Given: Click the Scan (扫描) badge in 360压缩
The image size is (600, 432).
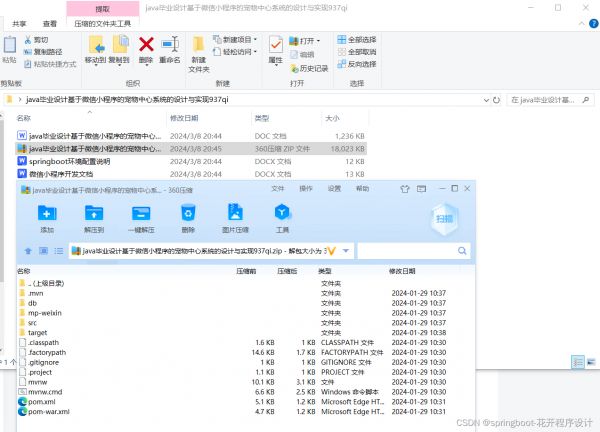Looking at the screenshot, I should [x=444, y=219].
